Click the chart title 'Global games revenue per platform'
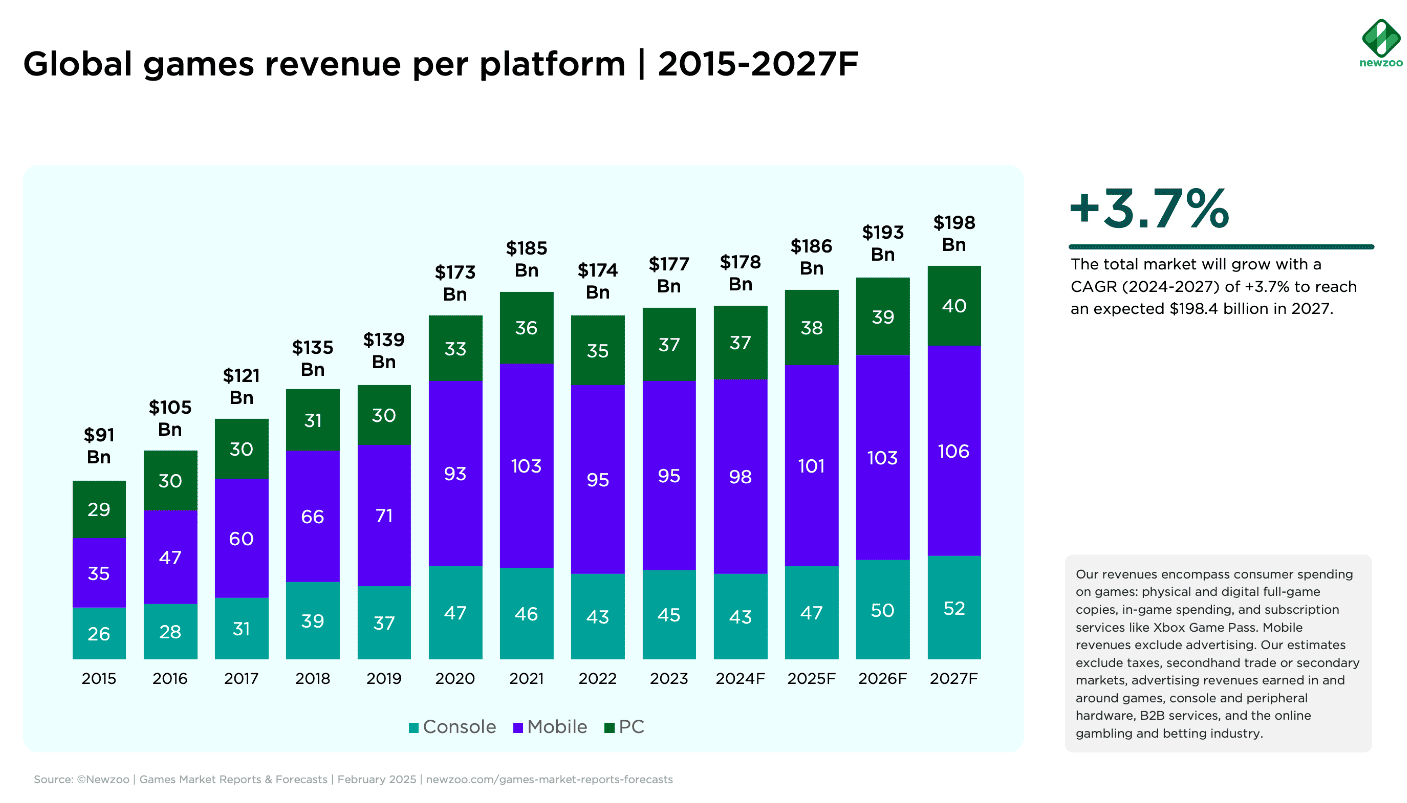The image size is (1407, 803). 324,65
